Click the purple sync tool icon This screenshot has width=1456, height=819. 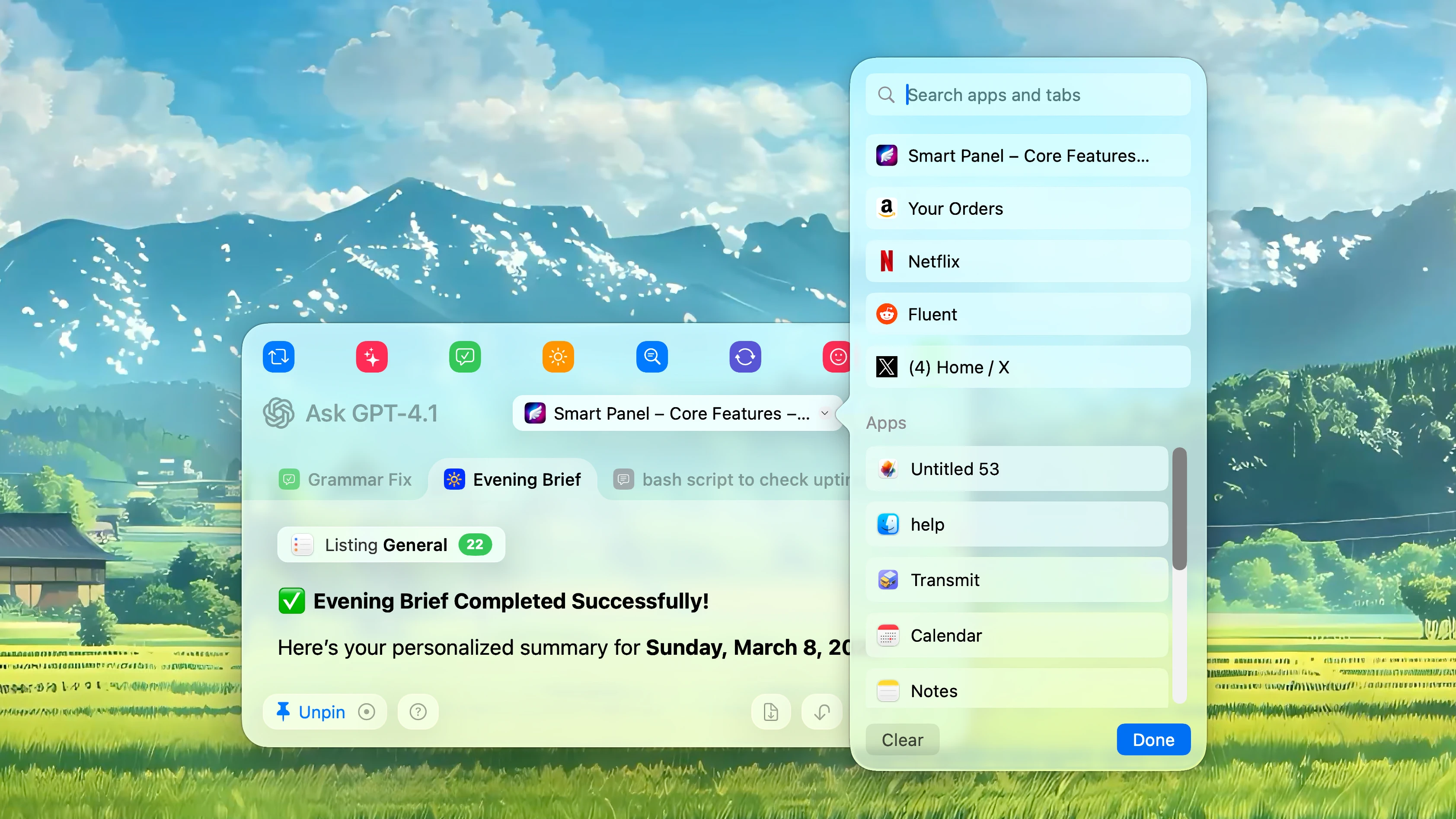point(745,357)
